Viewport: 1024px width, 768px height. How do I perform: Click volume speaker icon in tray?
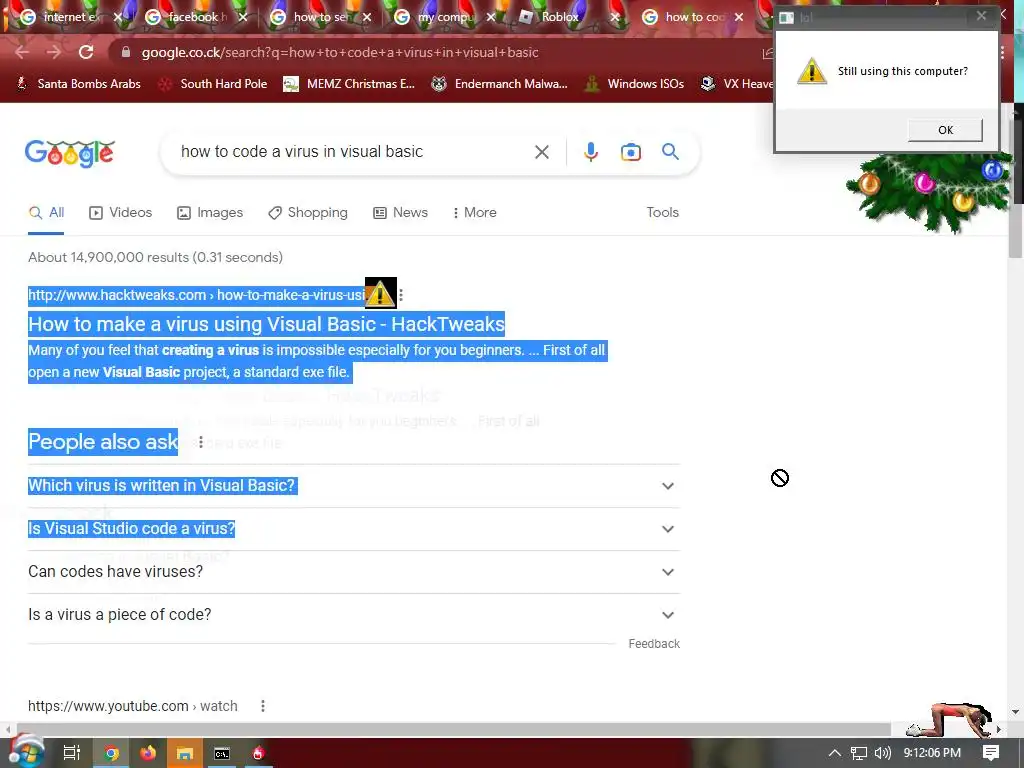tap(882, 753)
